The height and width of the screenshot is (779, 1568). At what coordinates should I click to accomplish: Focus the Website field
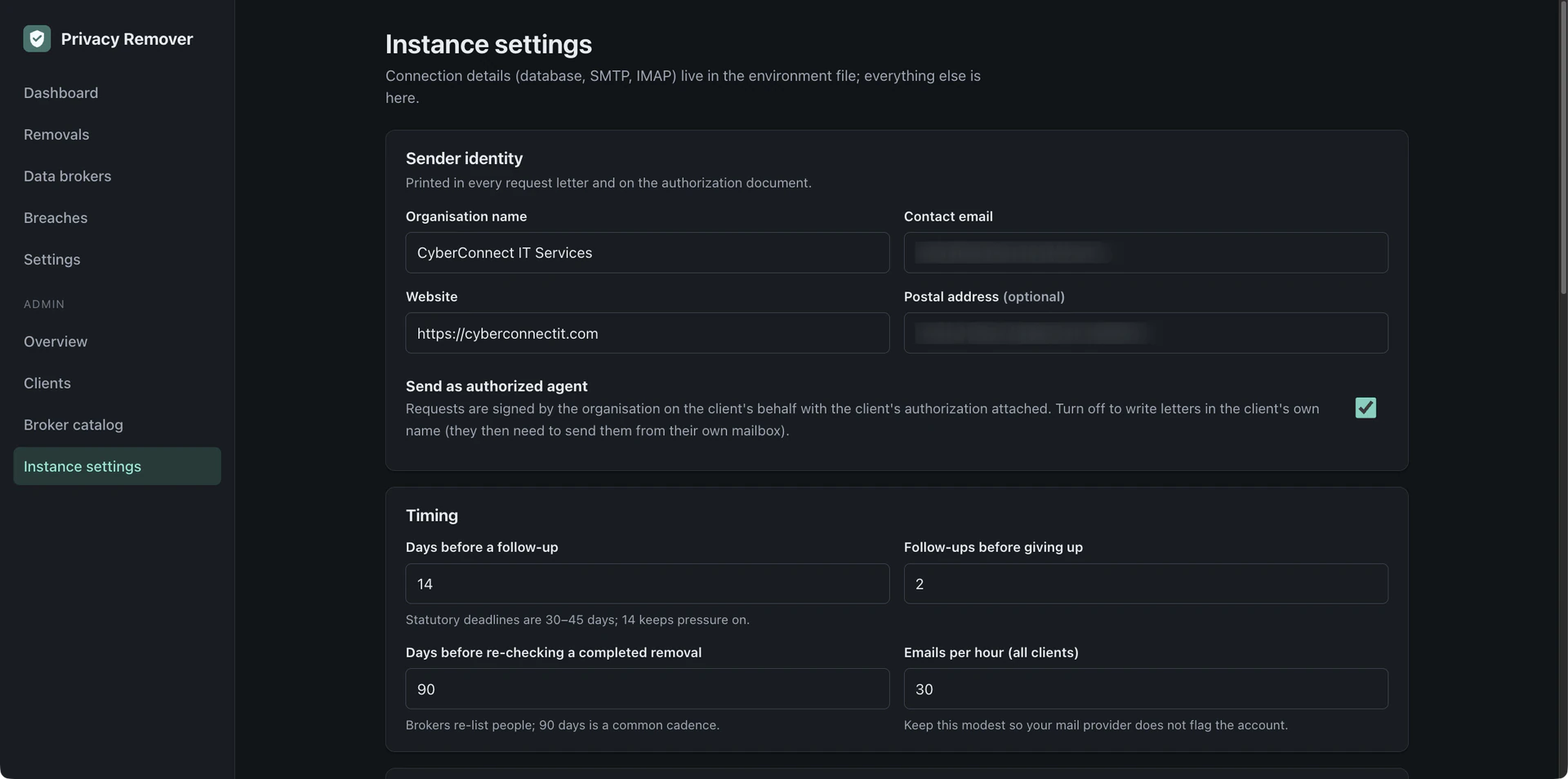(x=648, y=333)
